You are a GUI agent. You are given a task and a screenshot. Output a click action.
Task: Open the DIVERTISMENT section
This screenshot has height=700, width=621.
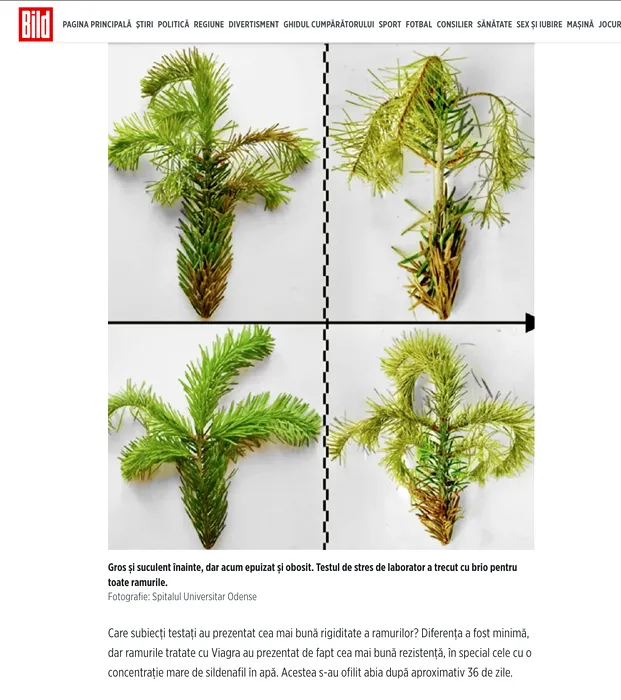254,25
